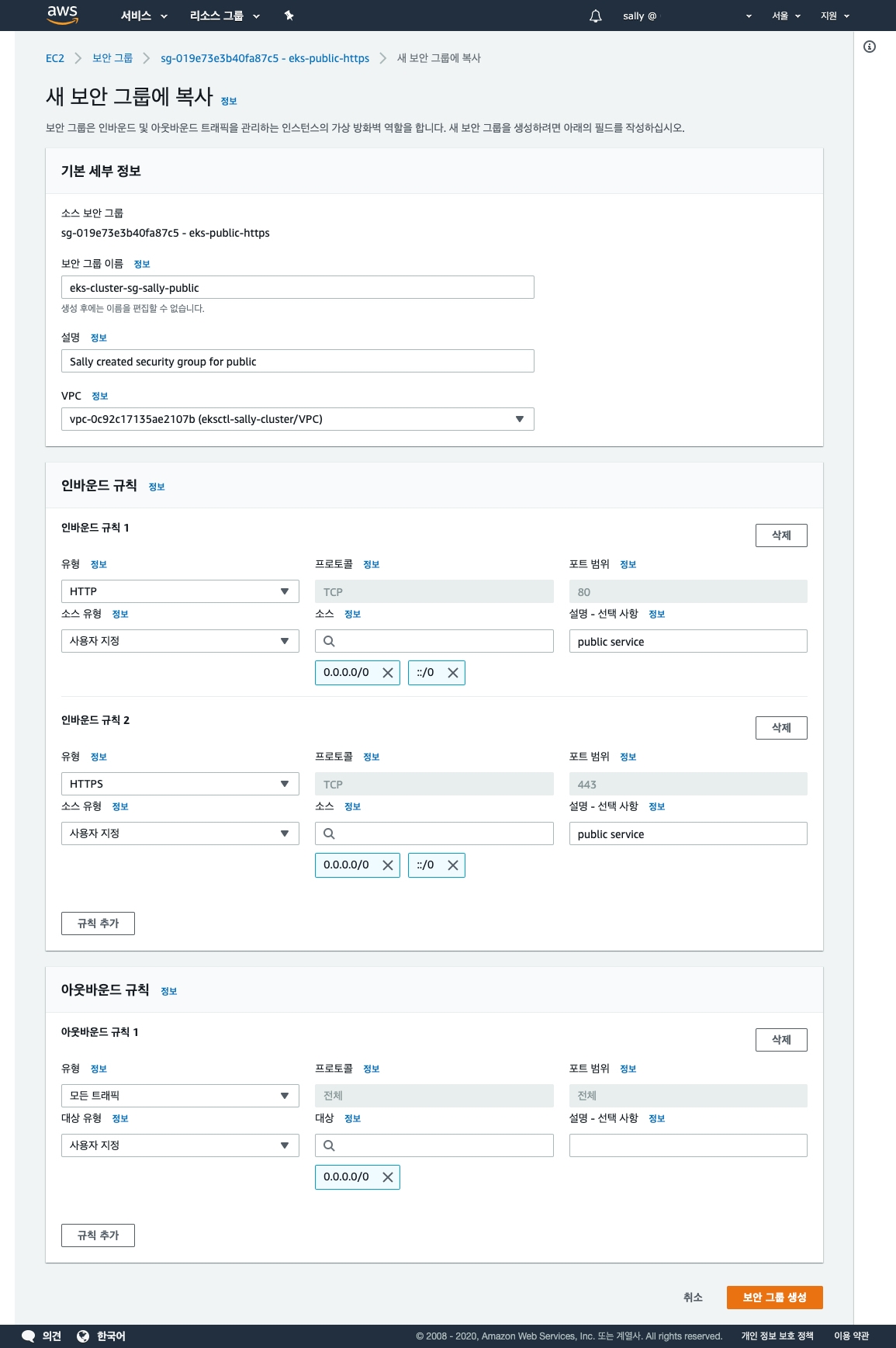The width and height of the screenshot is (896, 1348).
Task: Open the HTTPS type dropdown in inbound rule 2
Action: coord(180,784)
